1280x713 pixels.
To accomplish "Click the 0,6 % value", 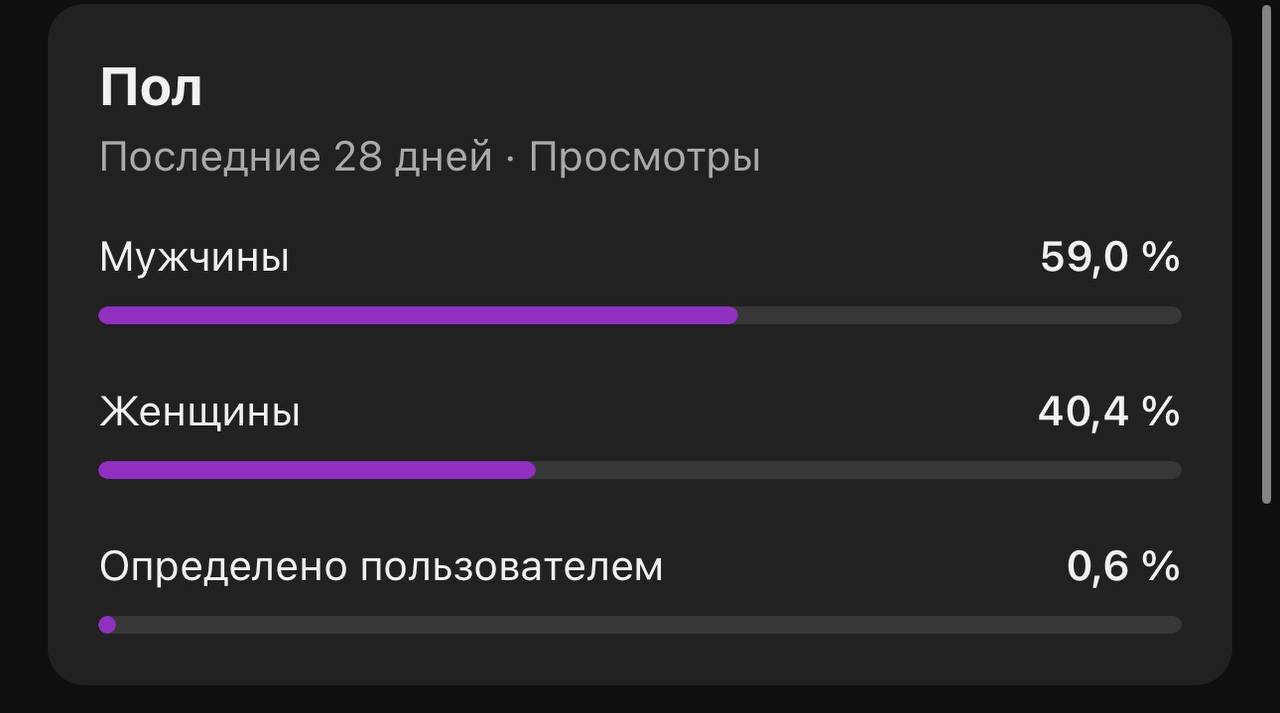I will click(1124, 567).
